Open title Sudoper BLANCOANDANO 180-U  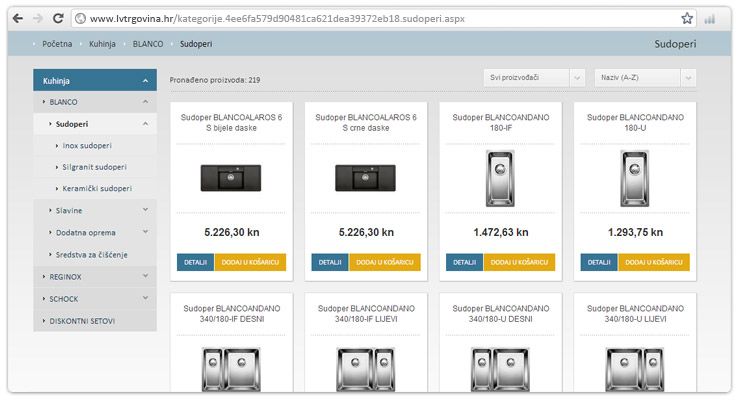coord(635,123)
